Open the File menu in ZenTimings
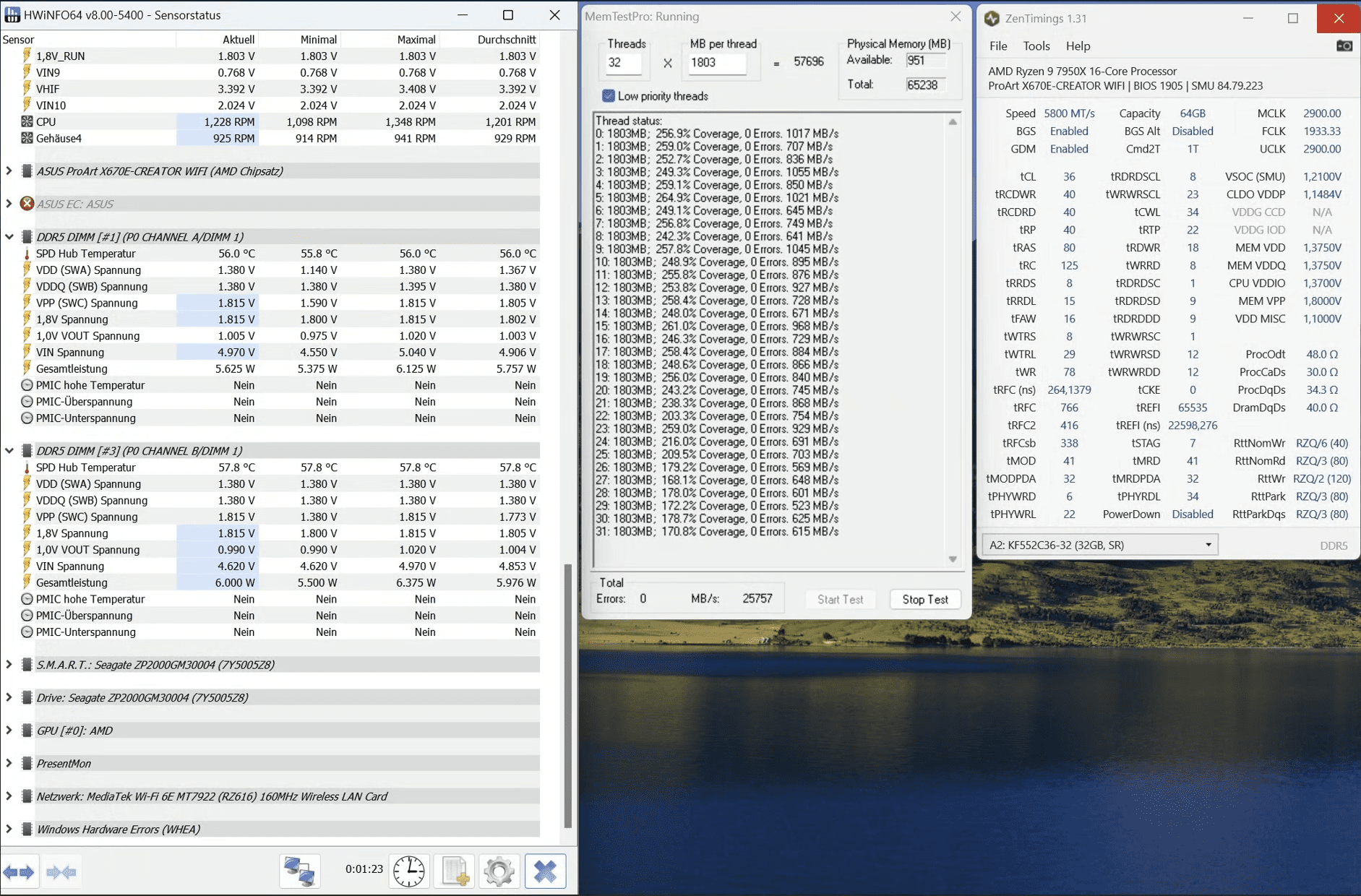Viewport: 1361px width, 896px height. pyautogui.click(x=998, y=46)
